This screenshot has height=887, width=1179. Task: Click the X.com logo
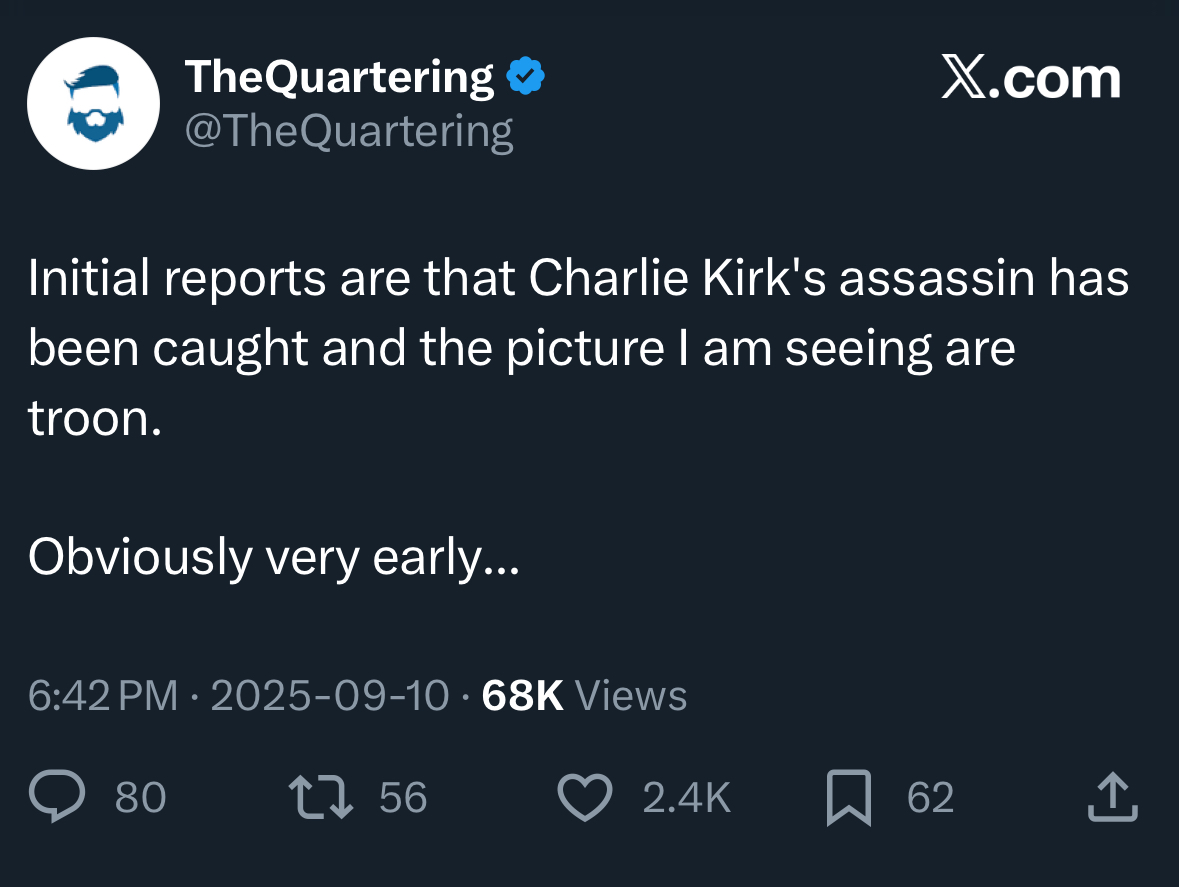point(1031,78)
